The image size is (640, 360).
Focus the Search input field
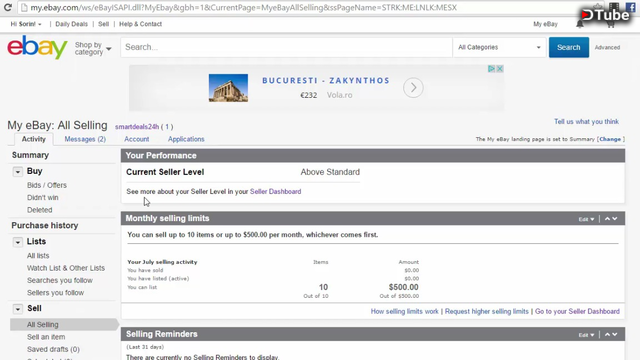pos(286,47)
